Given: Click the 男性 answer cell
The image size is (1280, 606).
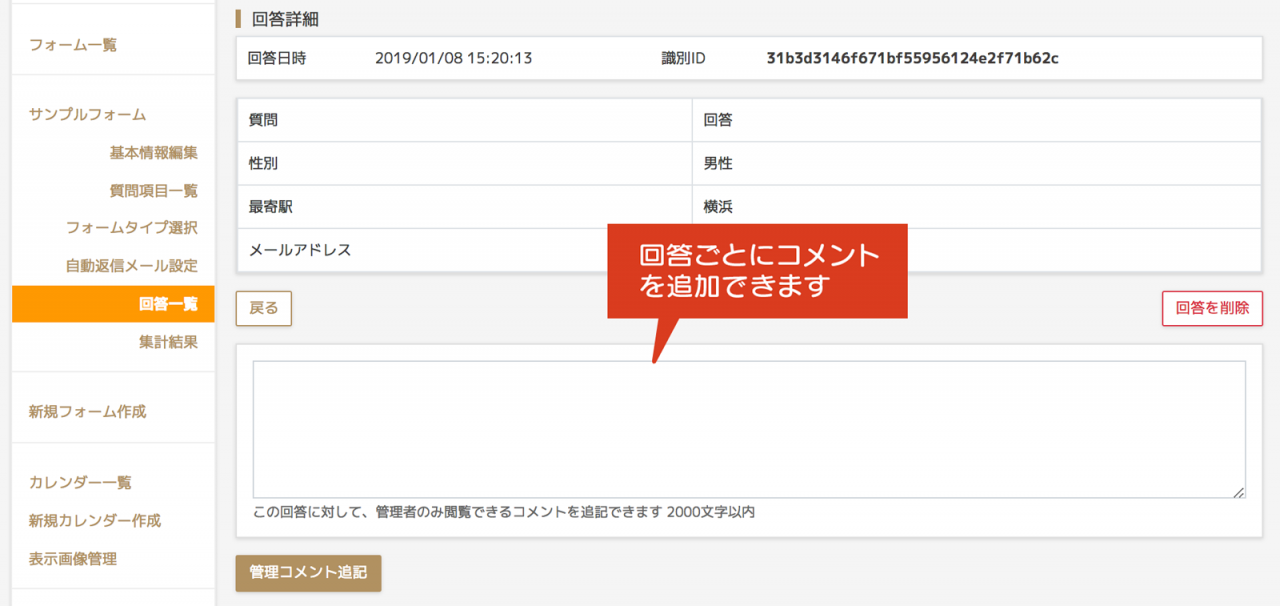Looking at the screenshot, I should click(x=976, y=163).
